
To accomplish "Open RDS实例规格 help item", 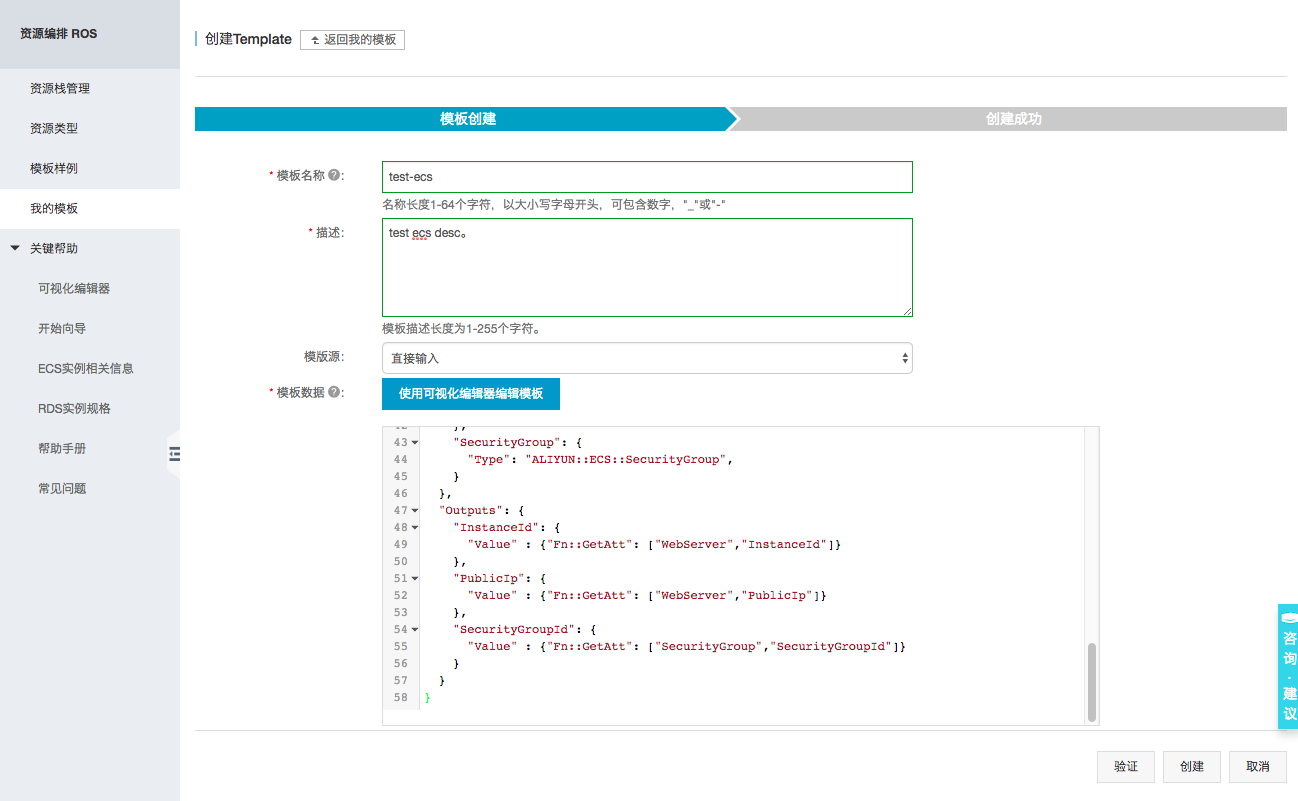I will 74,409.
